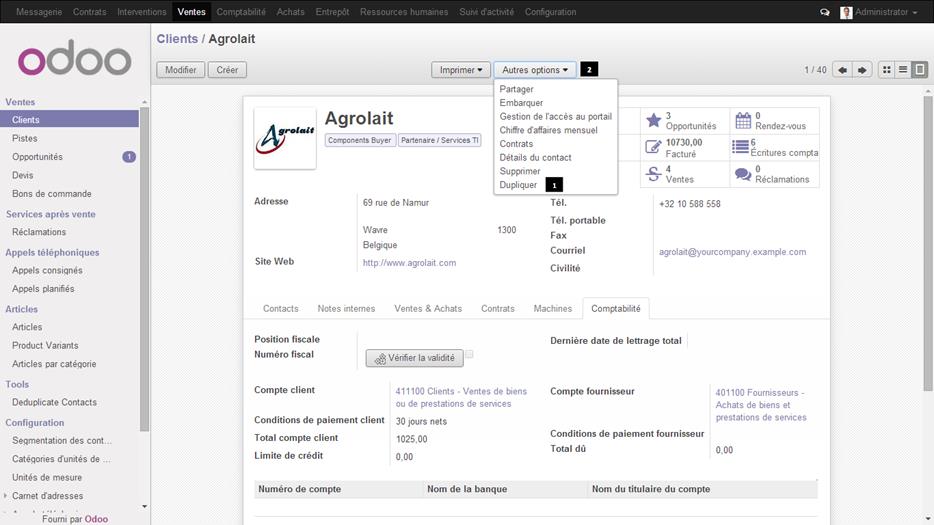This screenshot has width=934, height=525.
Task: Collapse the Autres options dropdown
Action: 534,70
